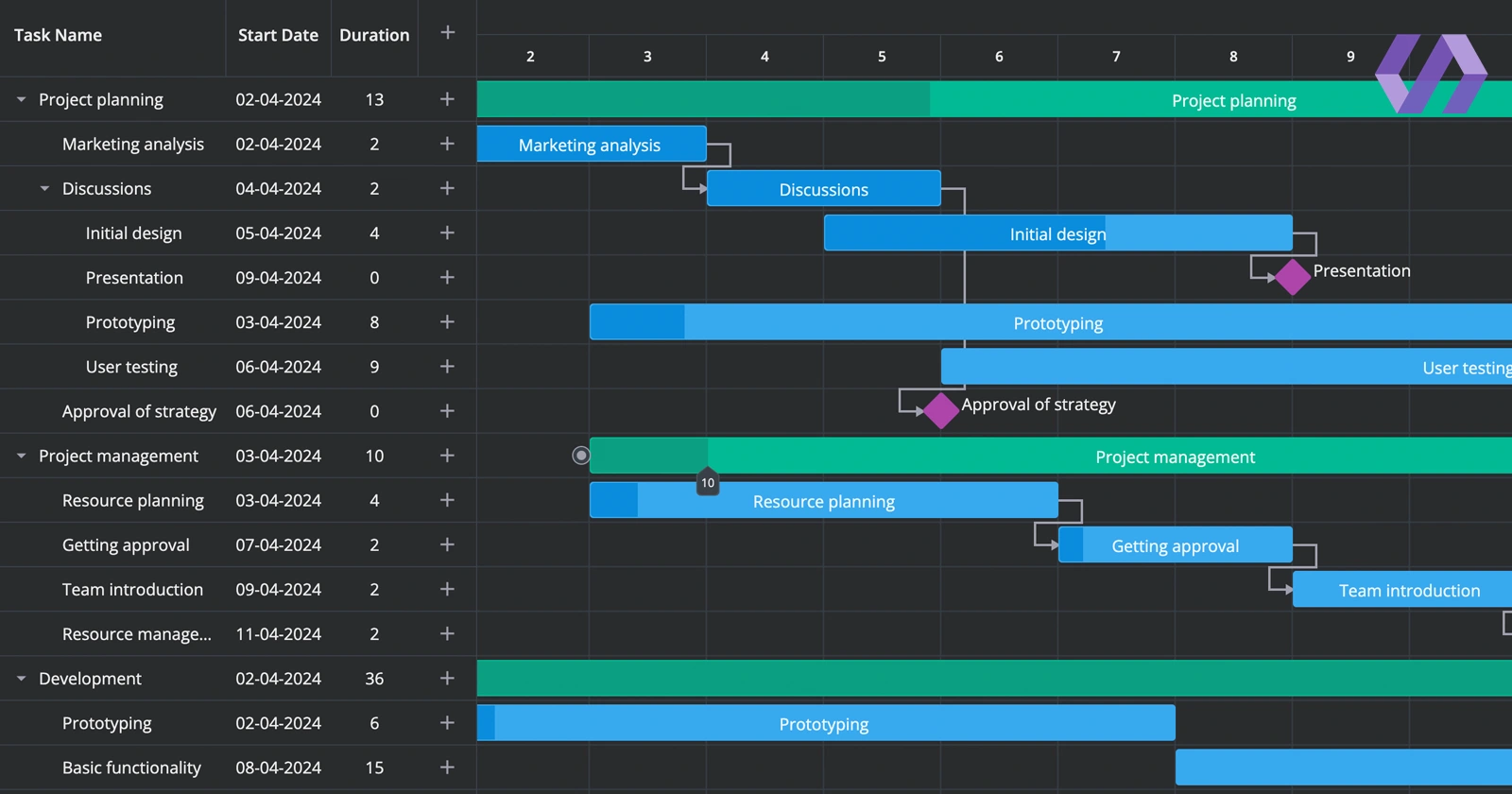The height and width of the screenshot is (794, 1512).
Task: Click day 2 in timeline scale
Action: tap(530, 56)
